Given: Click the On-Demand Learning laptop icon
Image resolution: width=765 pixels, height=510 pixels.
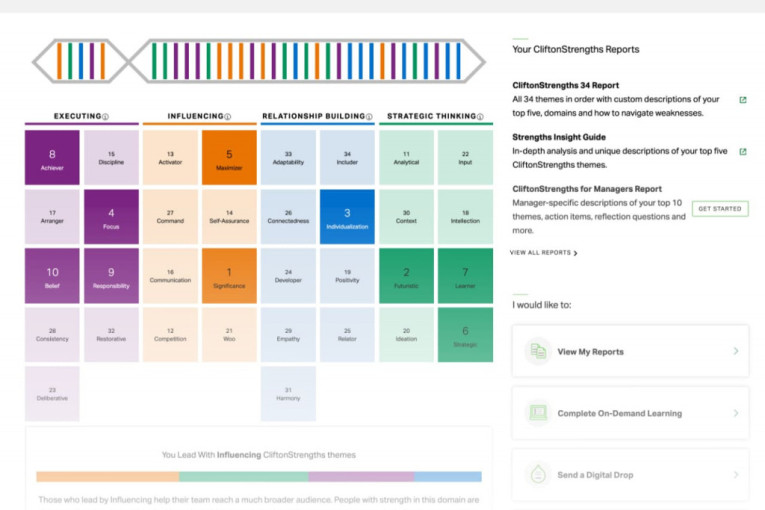Looking at the screenshot, I should coord(539,412).
